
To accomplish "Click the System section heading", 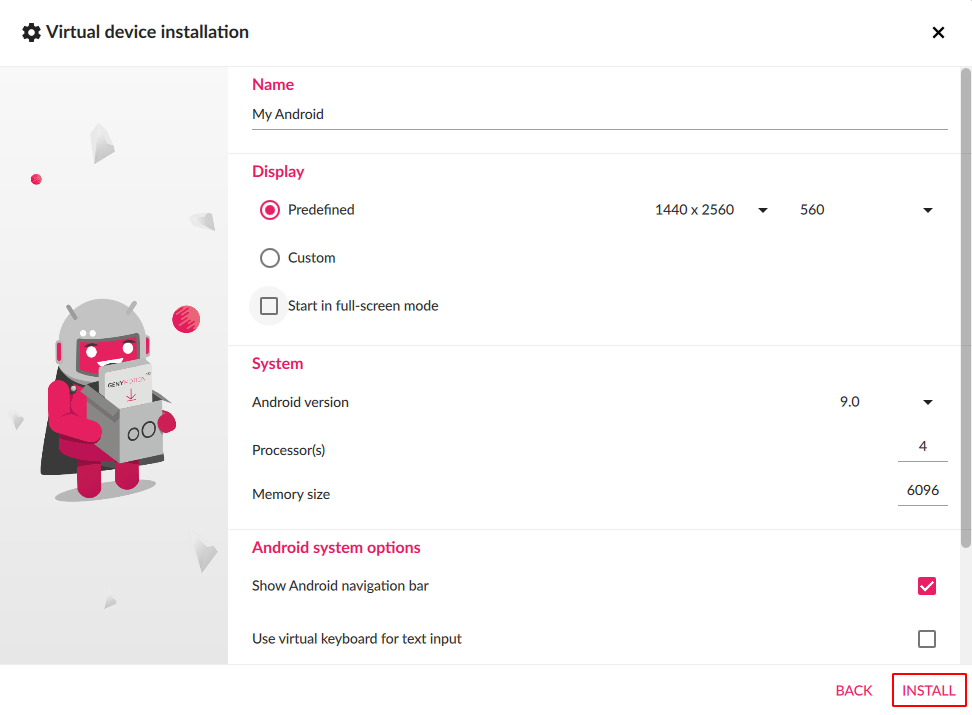I will [x=277, y=364].
